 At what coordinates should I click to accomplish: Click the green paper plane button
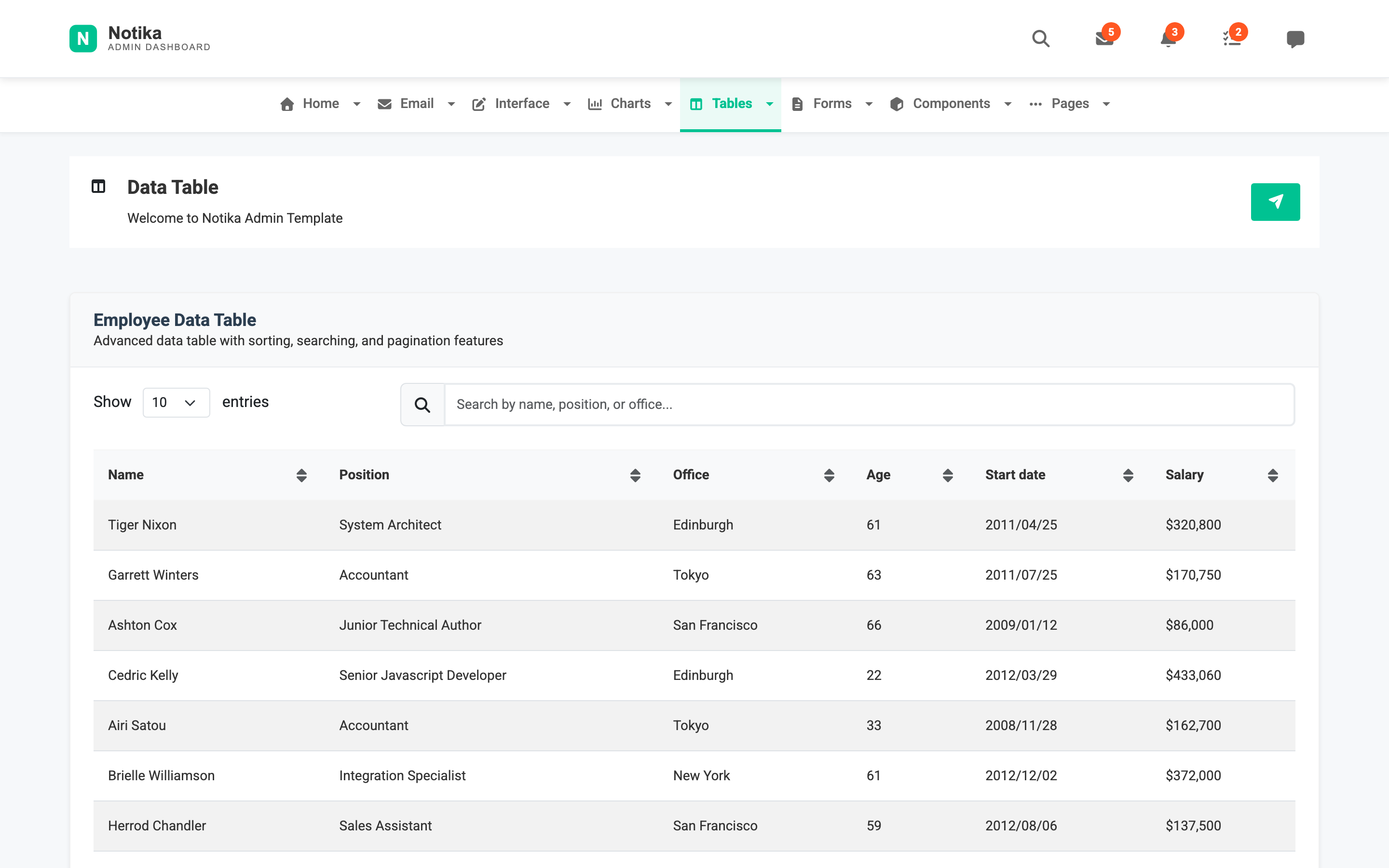tap(1275, 202)
